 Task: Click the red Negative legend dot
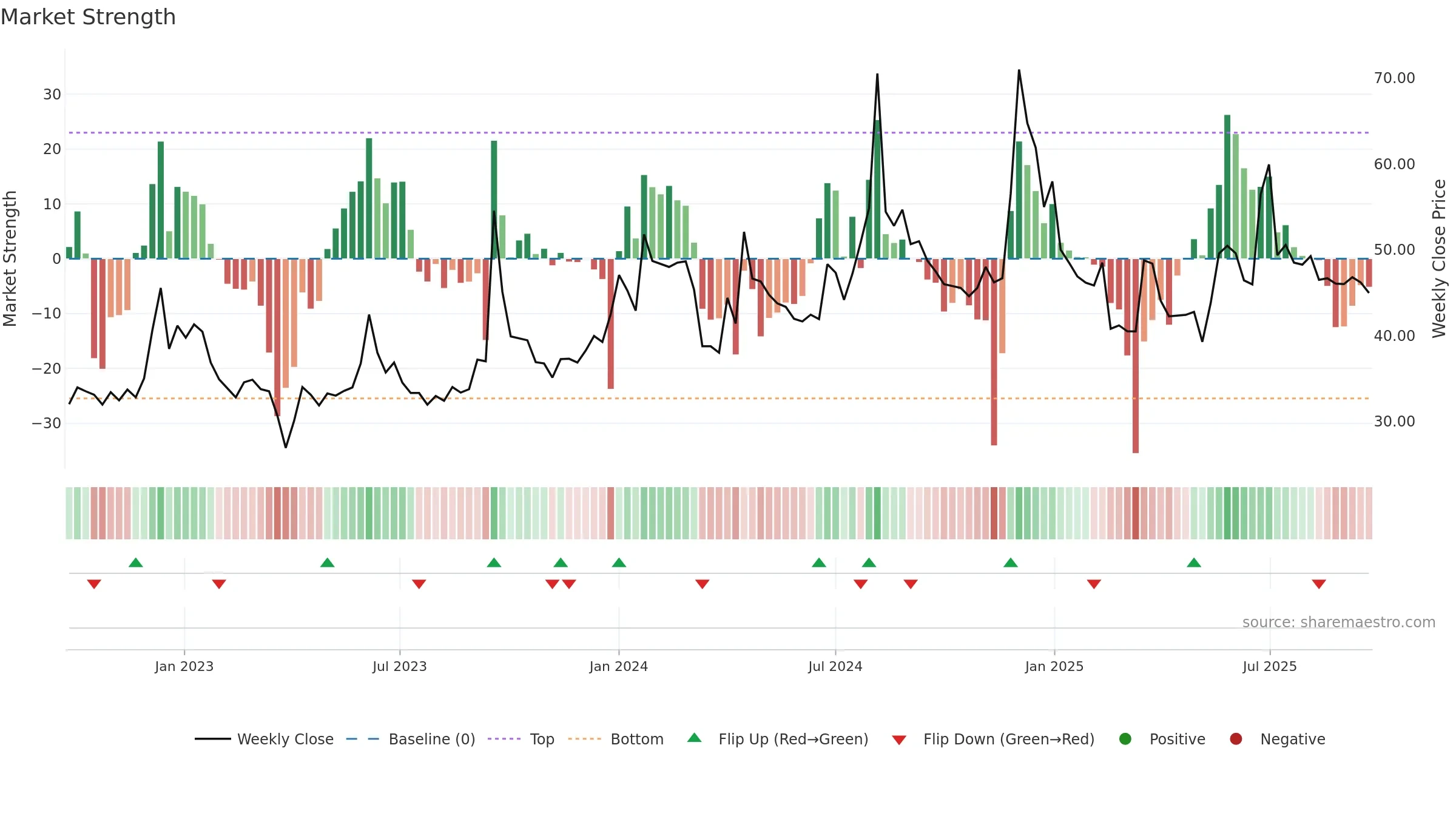click(x=1236, y=739)
